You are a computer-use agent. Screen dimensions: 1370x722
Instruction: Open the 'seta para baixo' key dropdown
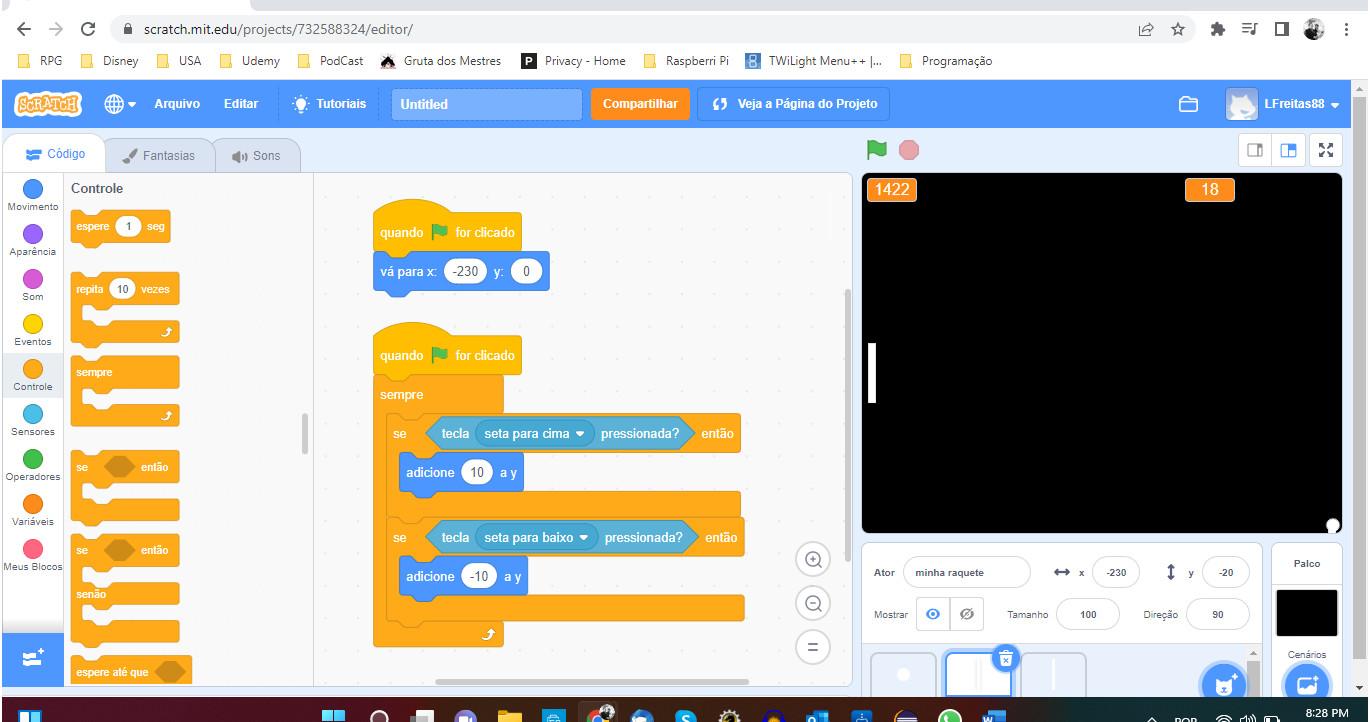point(537,537)
